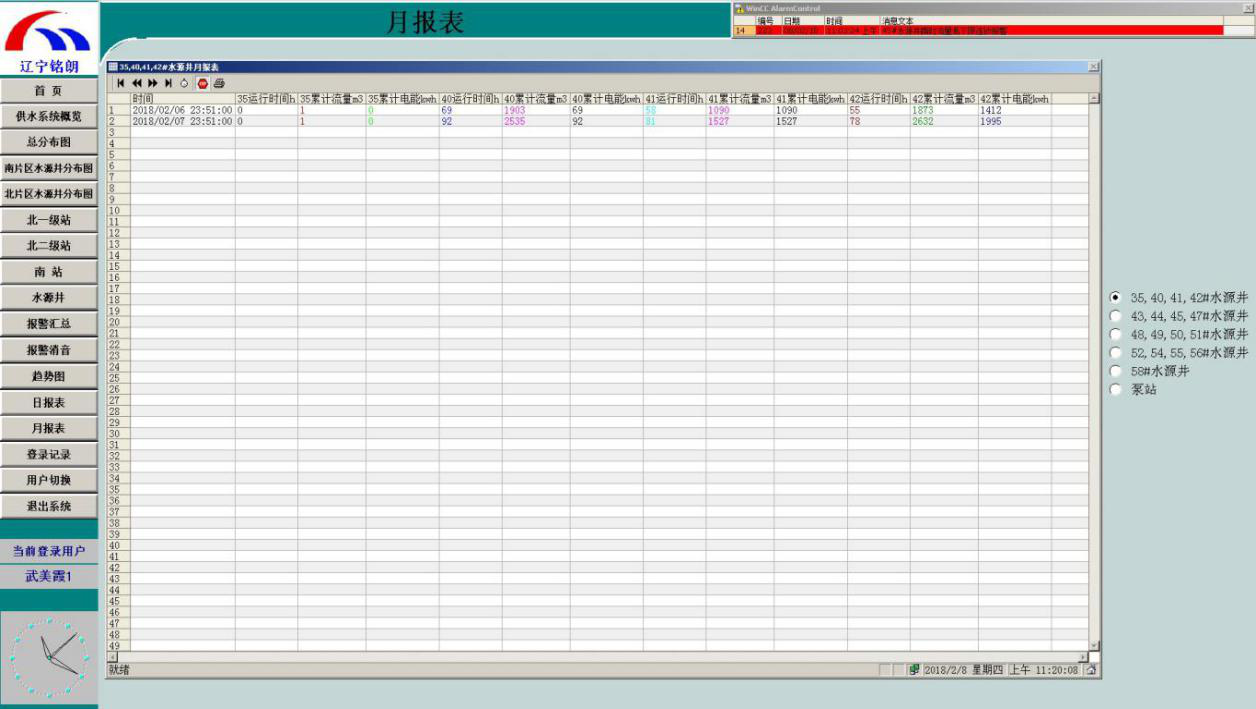Click the next record (fast-forward) icon
This screenshot has height=709, width=1256.
click(153, 83)
